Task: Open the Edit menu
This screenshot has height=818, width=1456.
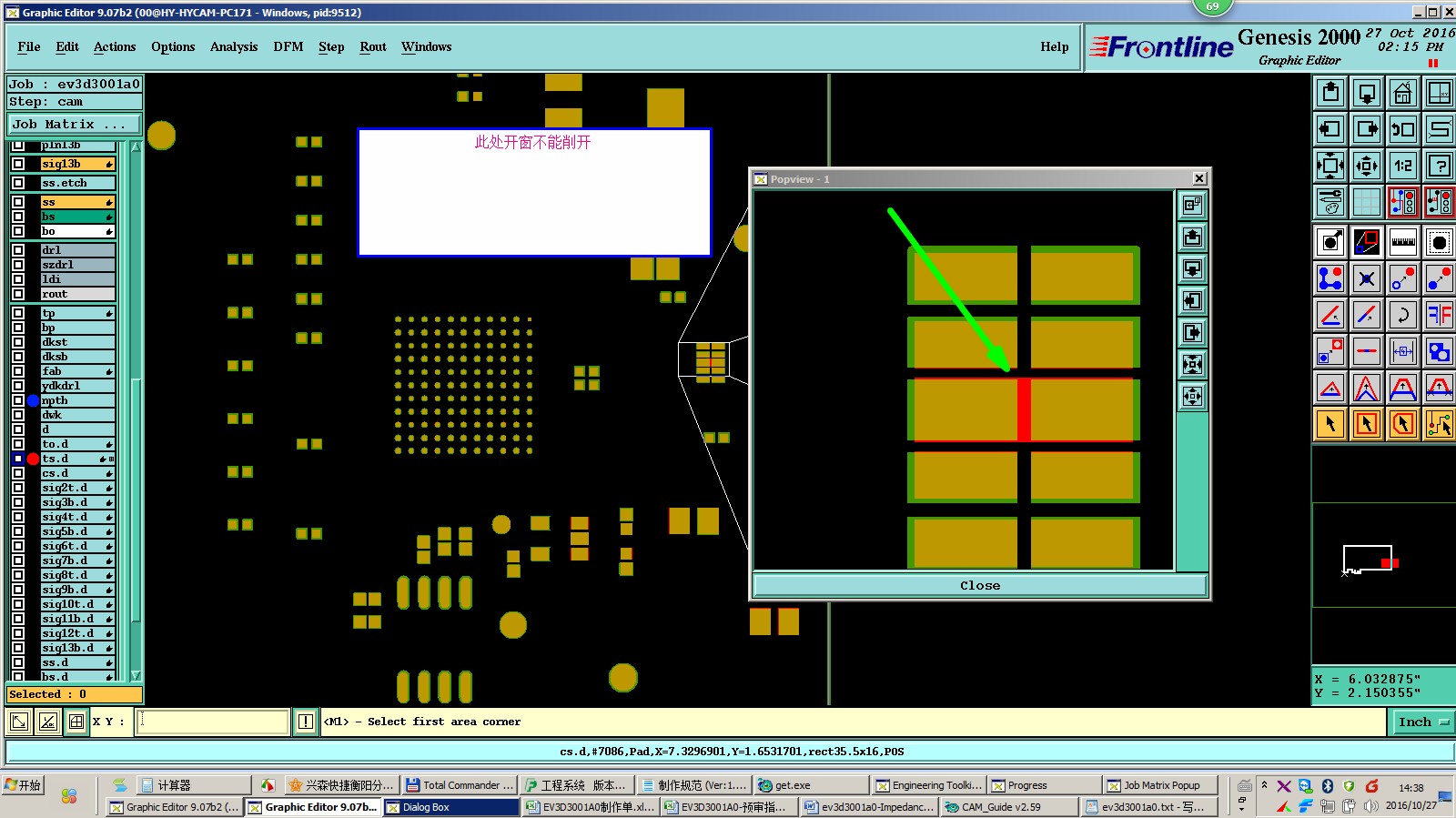Action: pyautogui.click(x=67, y=46)
